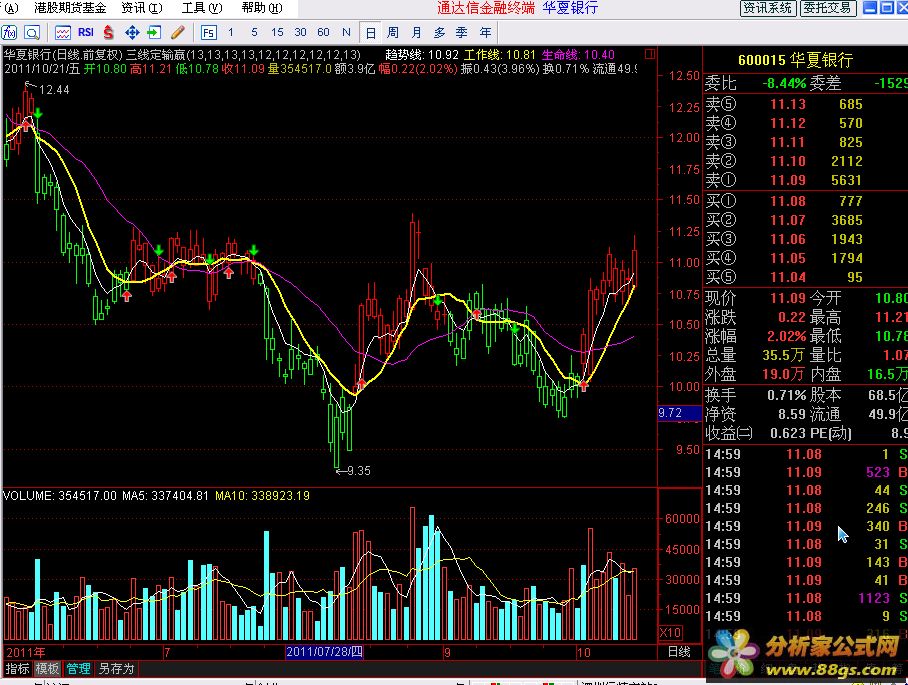Screen dimensions: 908x685
Task: Click the green arrow export icon
Action: click(154, 32)
